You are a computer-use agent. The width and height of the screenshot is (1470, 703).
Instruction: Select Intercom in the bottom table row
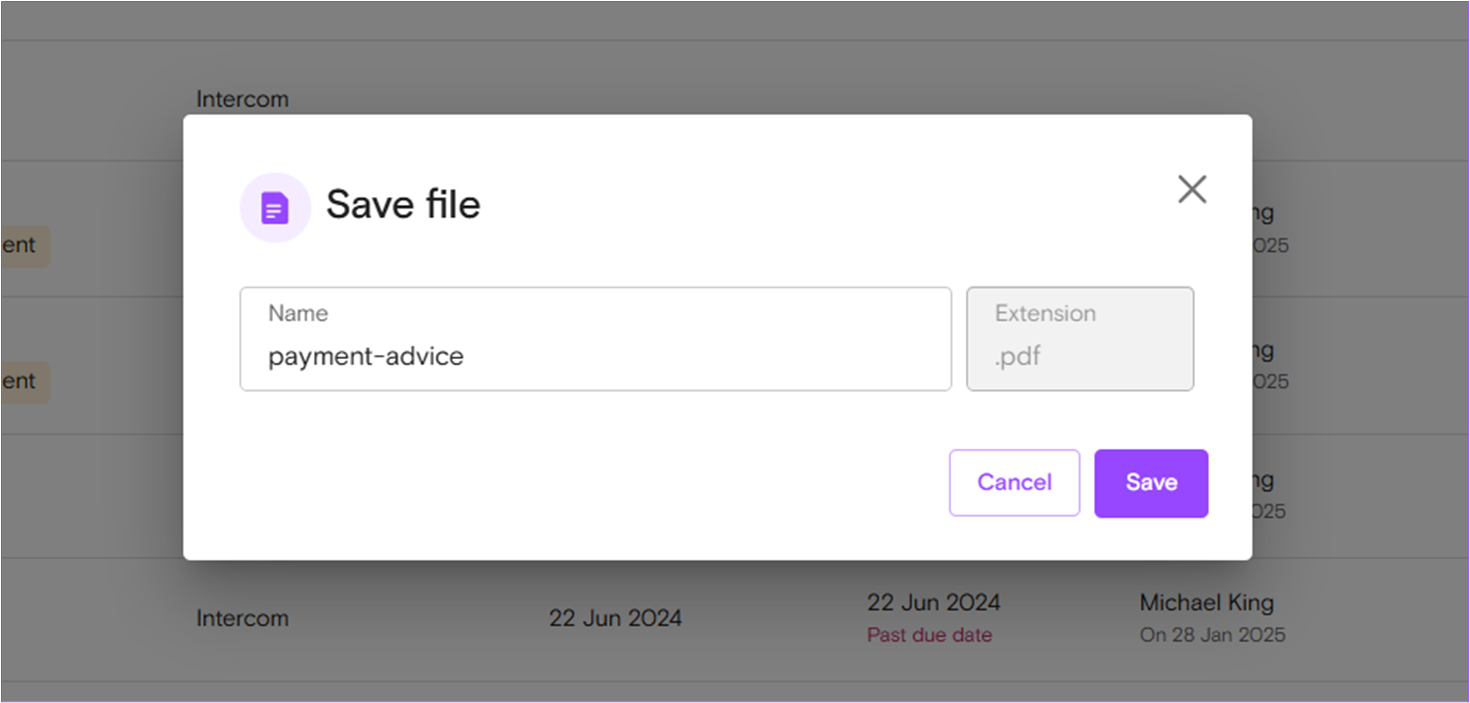242,618
